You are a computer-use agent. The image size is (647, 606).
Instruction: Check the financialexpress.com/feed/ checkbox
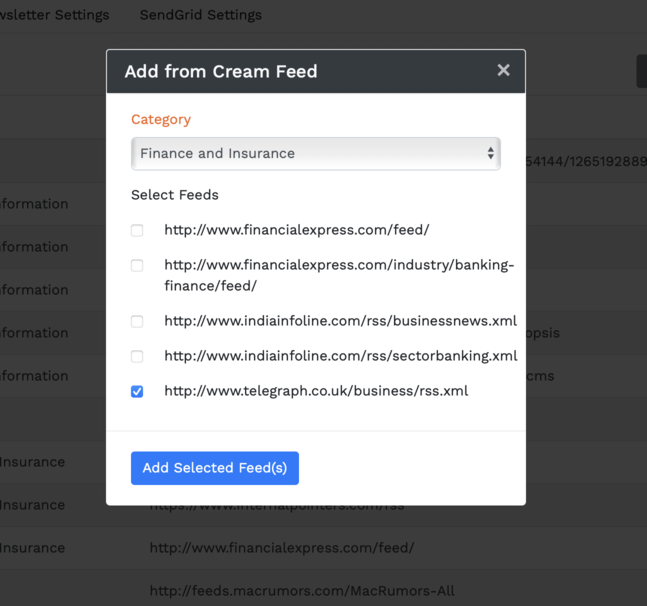[x=137, y=231]
